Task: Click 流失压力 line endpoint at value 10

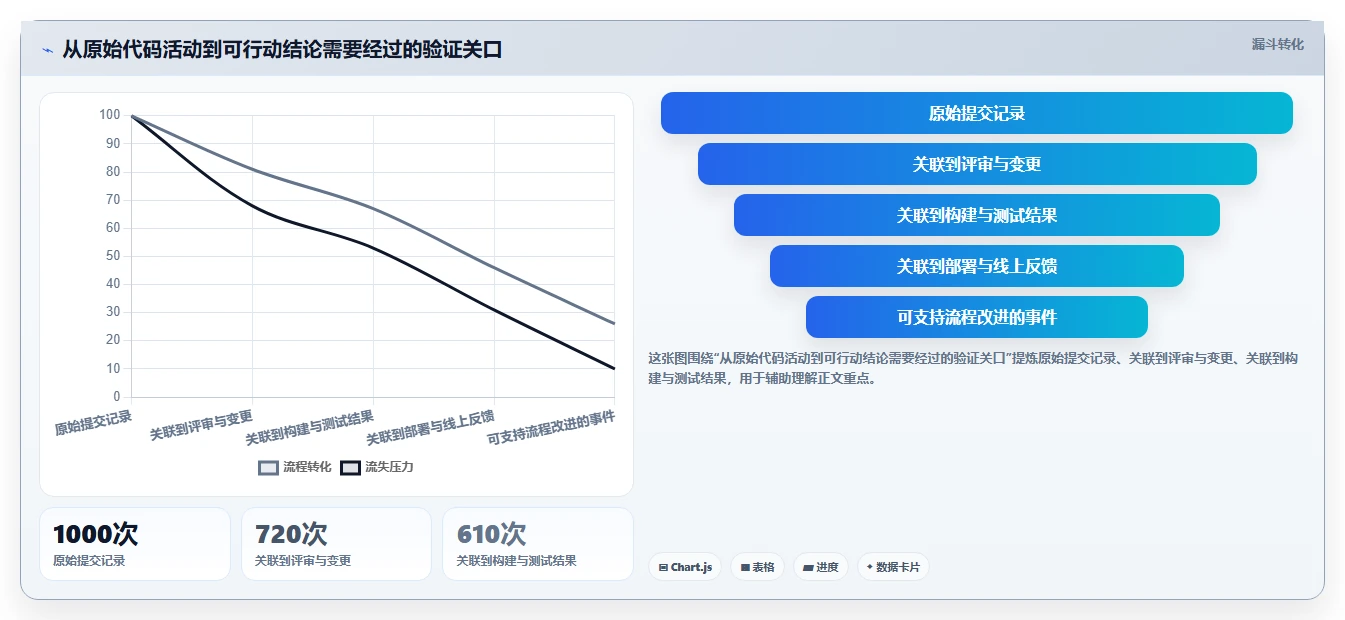Action: (614, 368)
